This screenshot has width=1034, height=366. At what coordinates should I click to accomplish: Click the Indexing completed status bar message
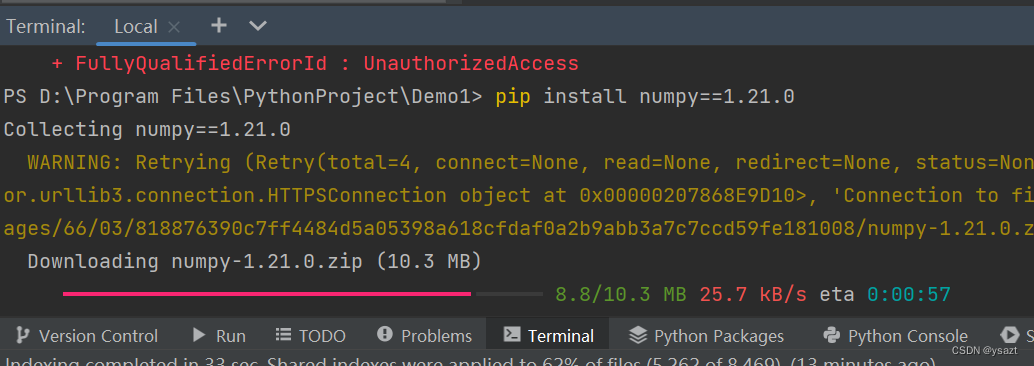click(x=470, y=362)
